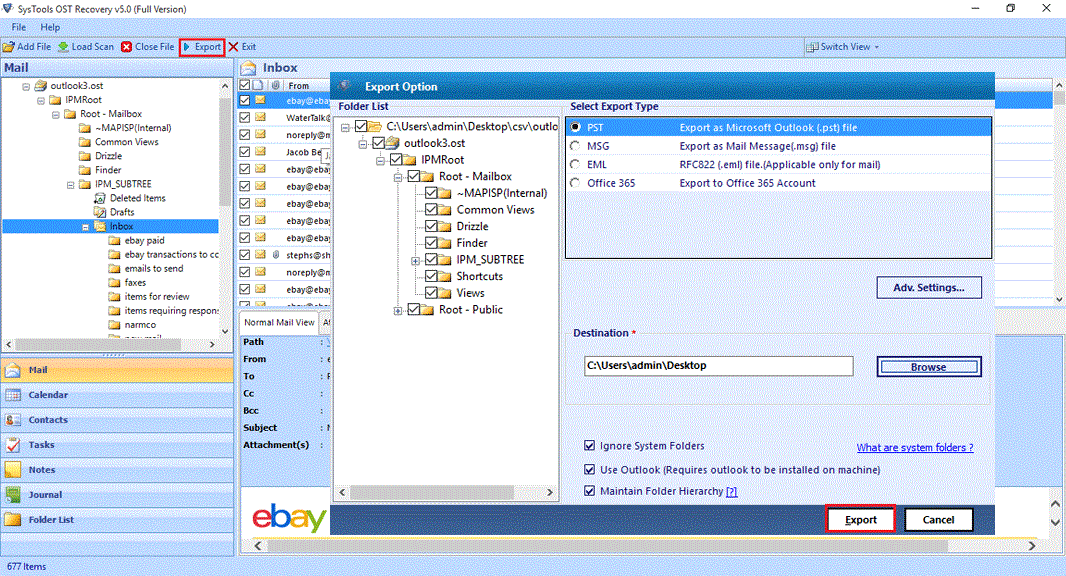
Task: Select Deleted Items folder in mail tree
Action: [x=137, y=198]
